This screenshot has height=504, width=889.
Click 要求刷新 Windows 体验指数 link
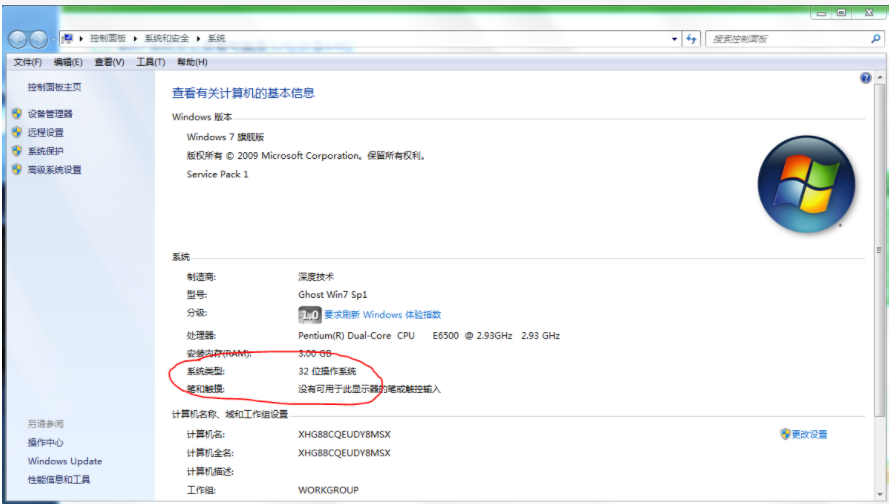pos(382,315)
